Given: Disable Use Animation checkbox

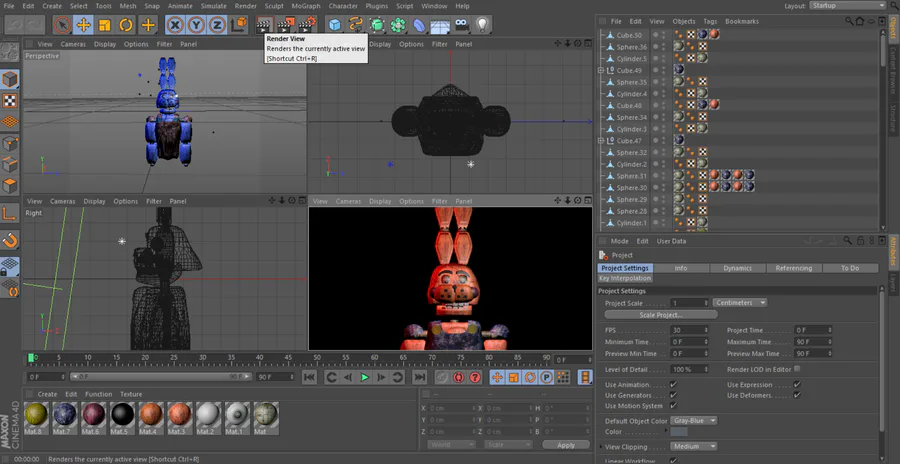Looking at the screenshot, I should 673,384.
